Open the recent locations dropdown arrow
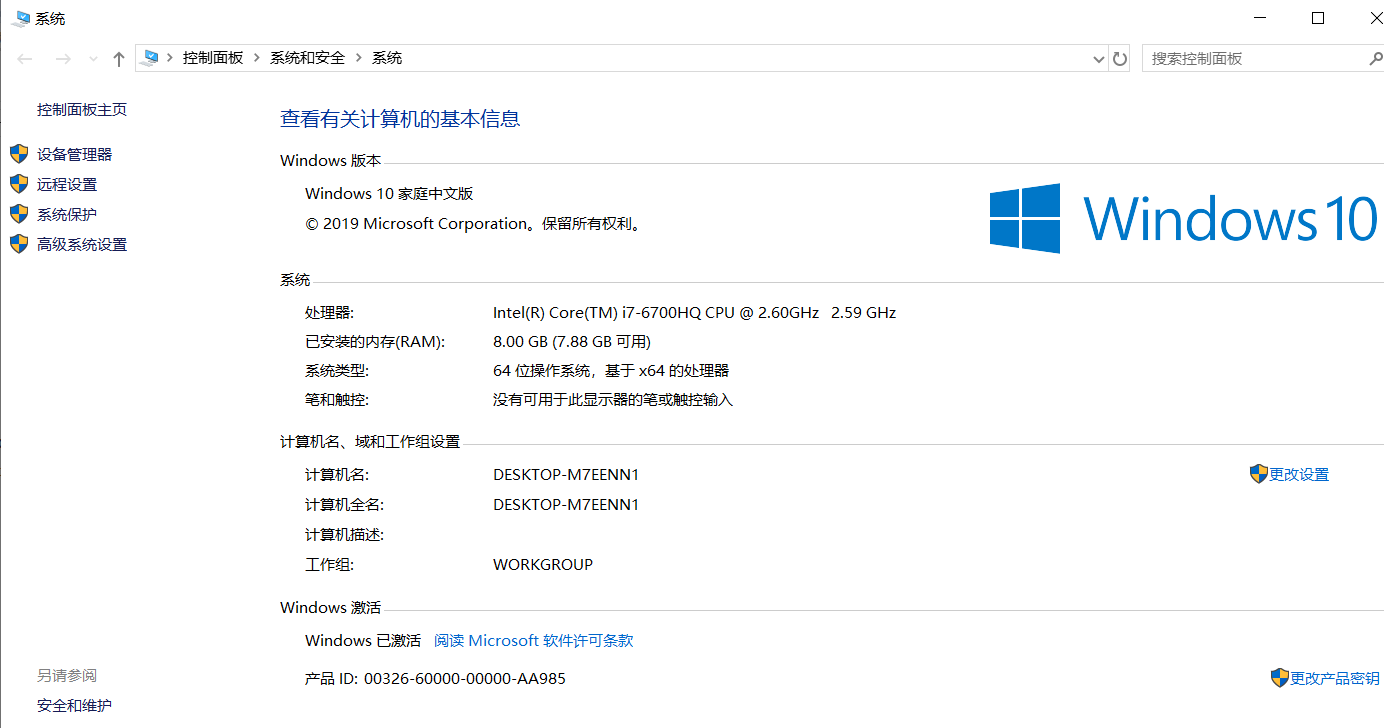 pos(93,59)
